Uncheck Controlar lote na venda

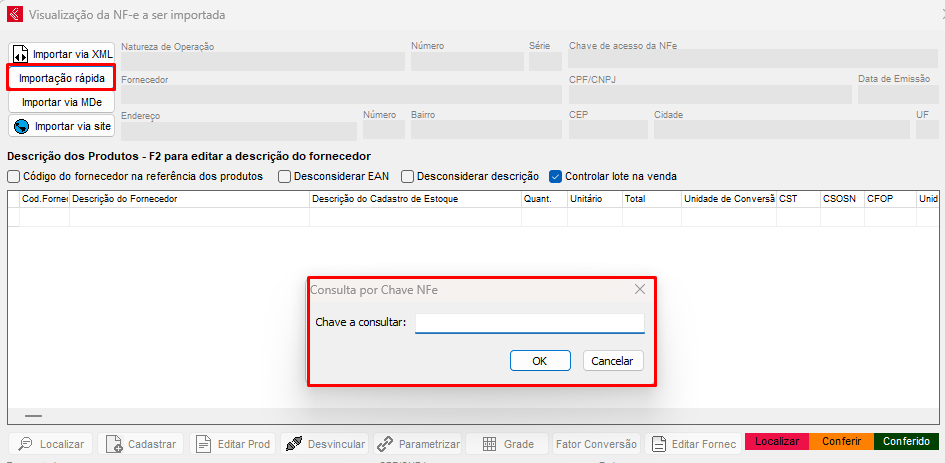556,176
